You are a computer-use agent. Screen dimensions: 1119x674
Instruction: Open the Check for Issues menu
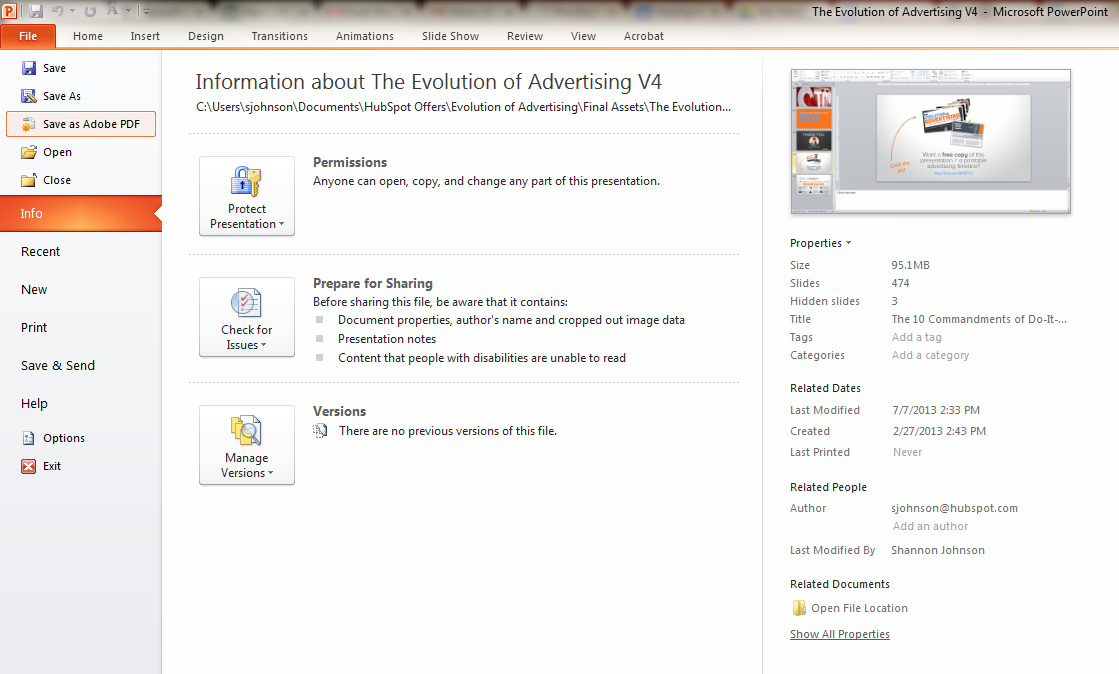246,318
